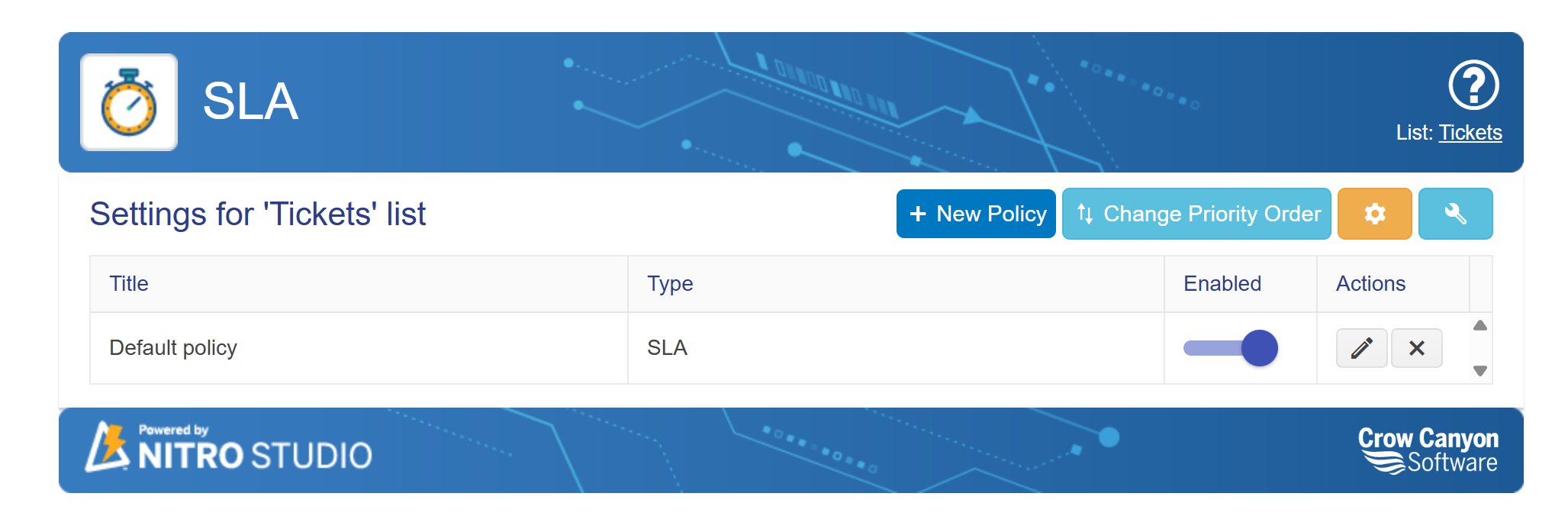
Task: Click the New Policy button
Action: click(976, 214)
